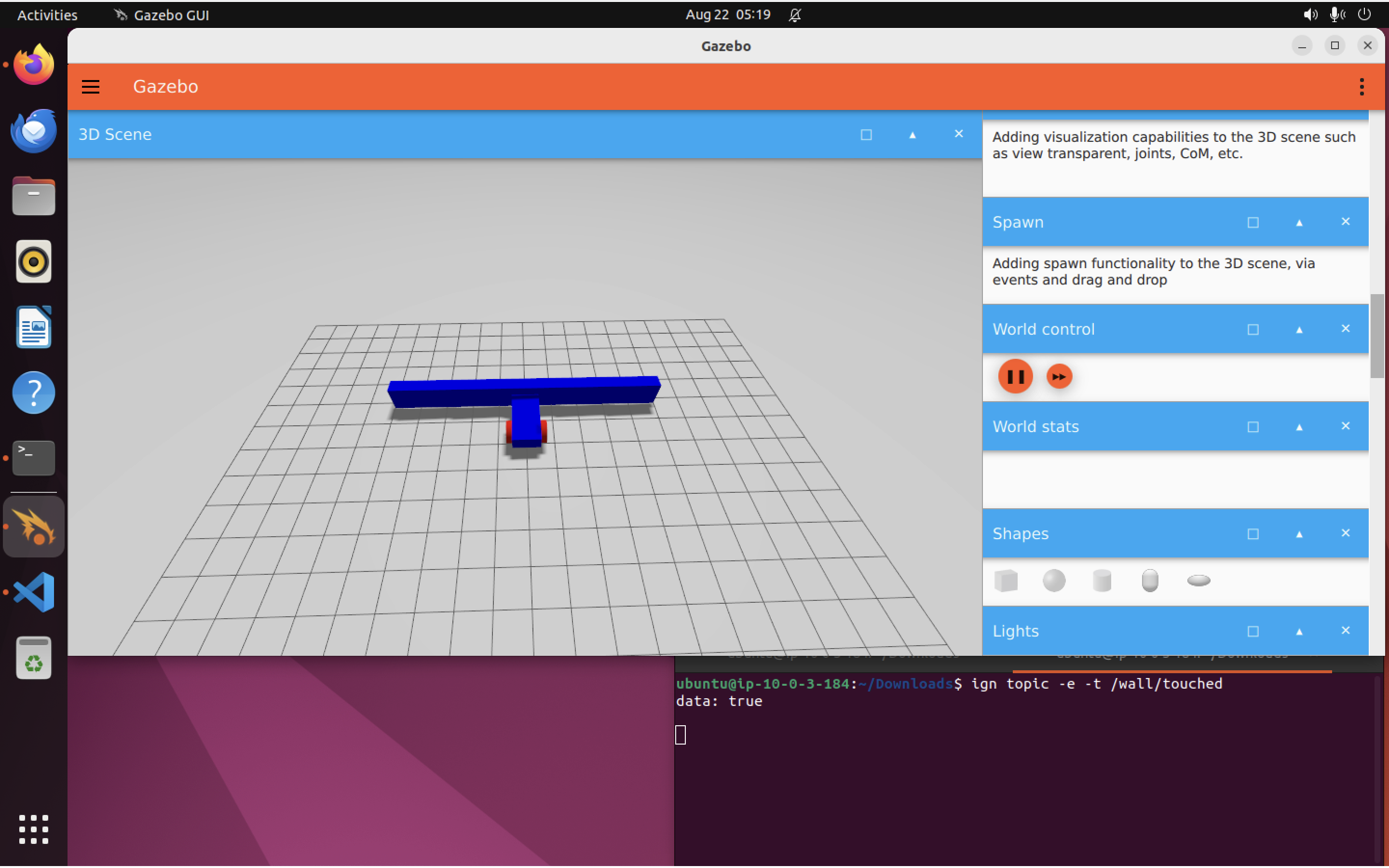Pause the simulation in World control
Image resolution: width=1389 pixels, height=868 pixels.
[x=1015, y=377]
